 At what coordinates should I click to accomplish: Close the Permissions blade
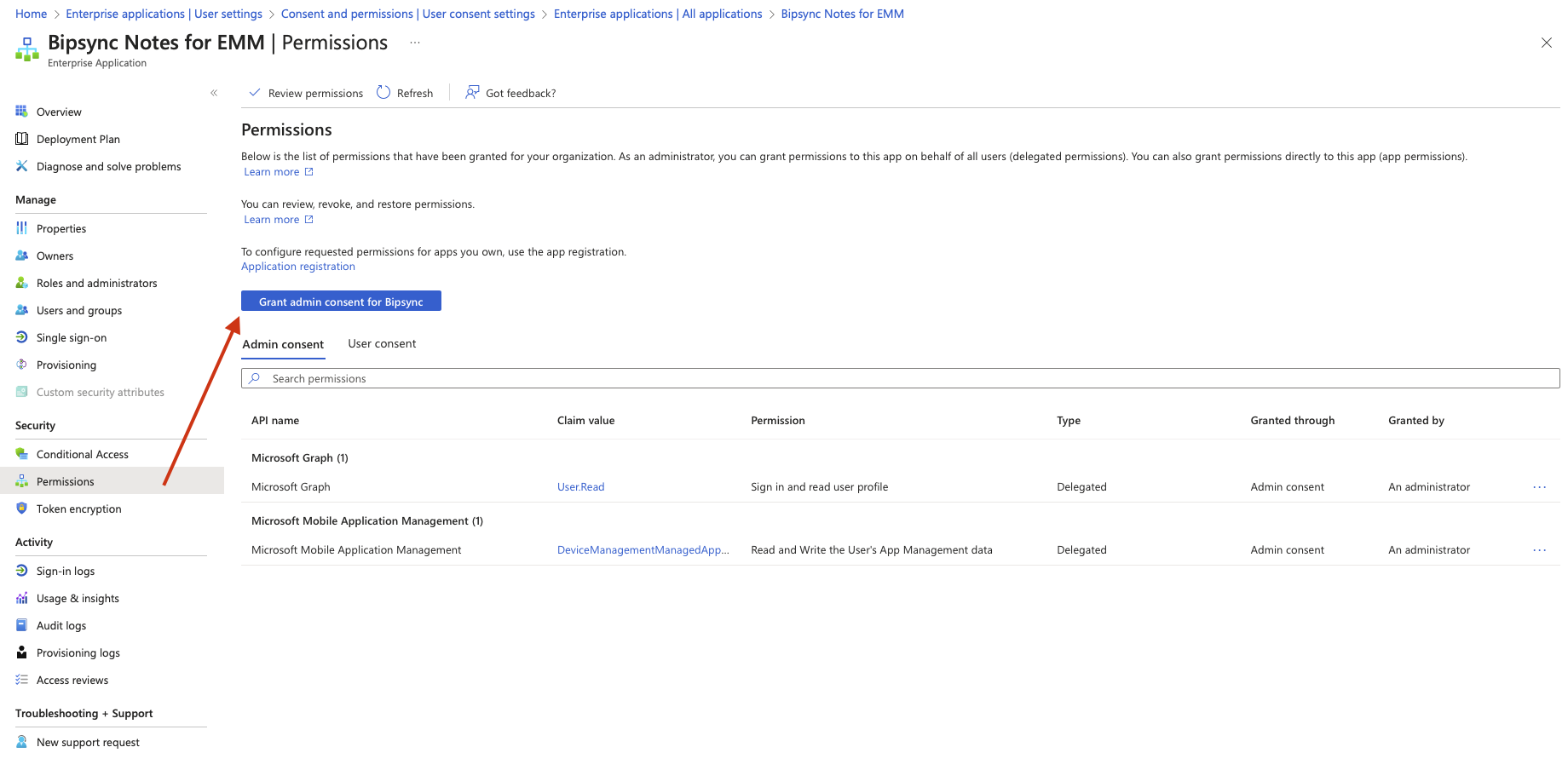point(1547,43)
